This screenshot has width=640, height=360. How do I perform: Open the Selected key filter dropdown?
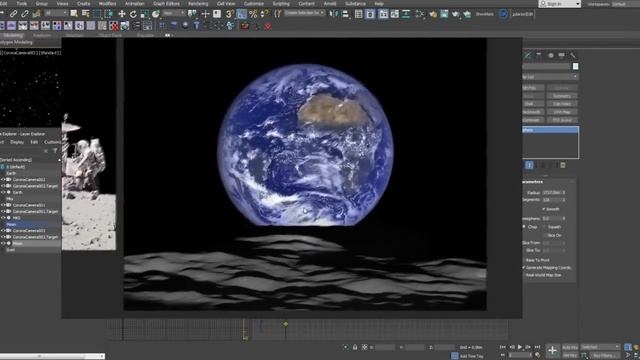[x=600, y=347]
